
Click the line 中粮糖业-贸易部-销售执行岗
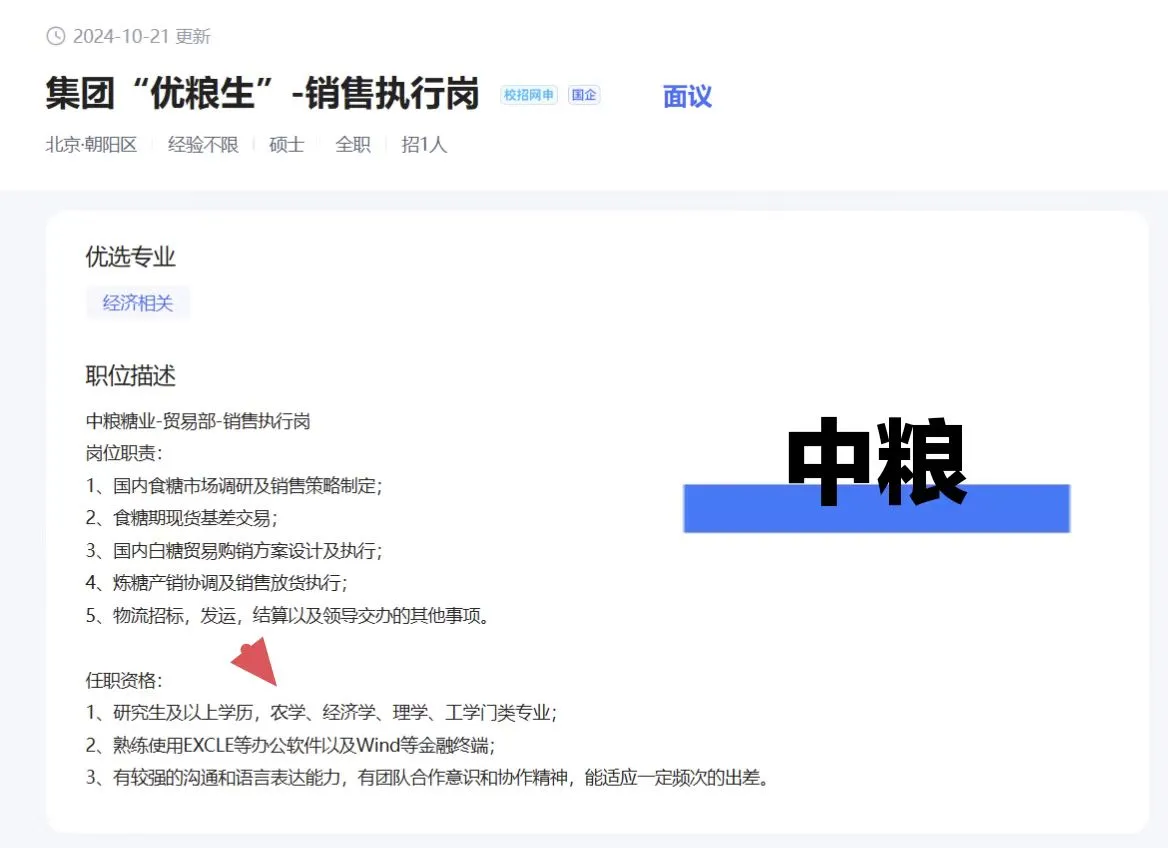[198, 421]
